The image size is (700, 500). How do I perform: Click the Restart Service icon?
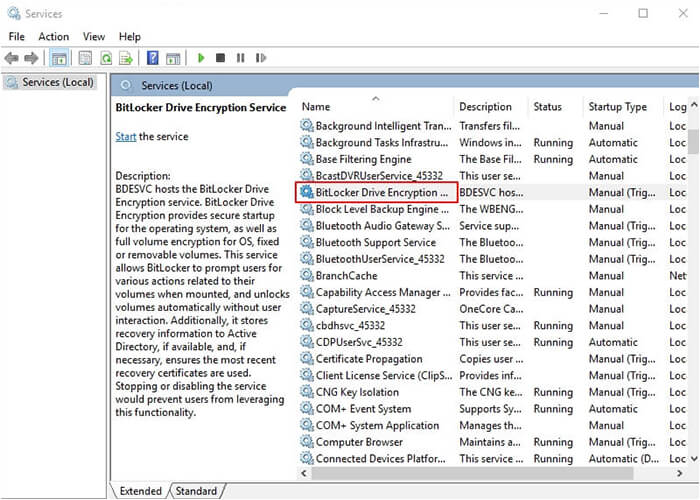click(261, 58)
